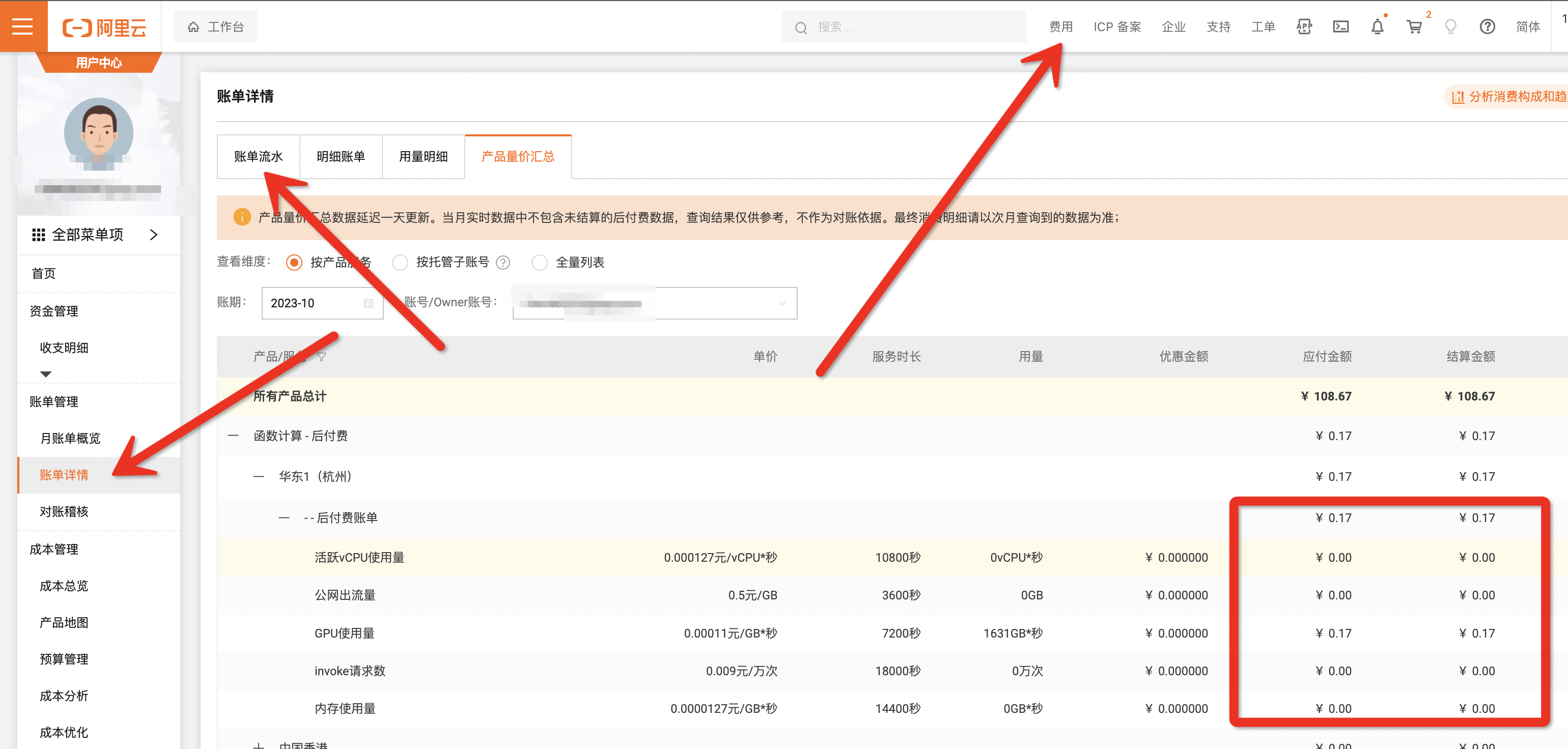
Task: Switch to 明细账单 tab
Action: (341, 156)
